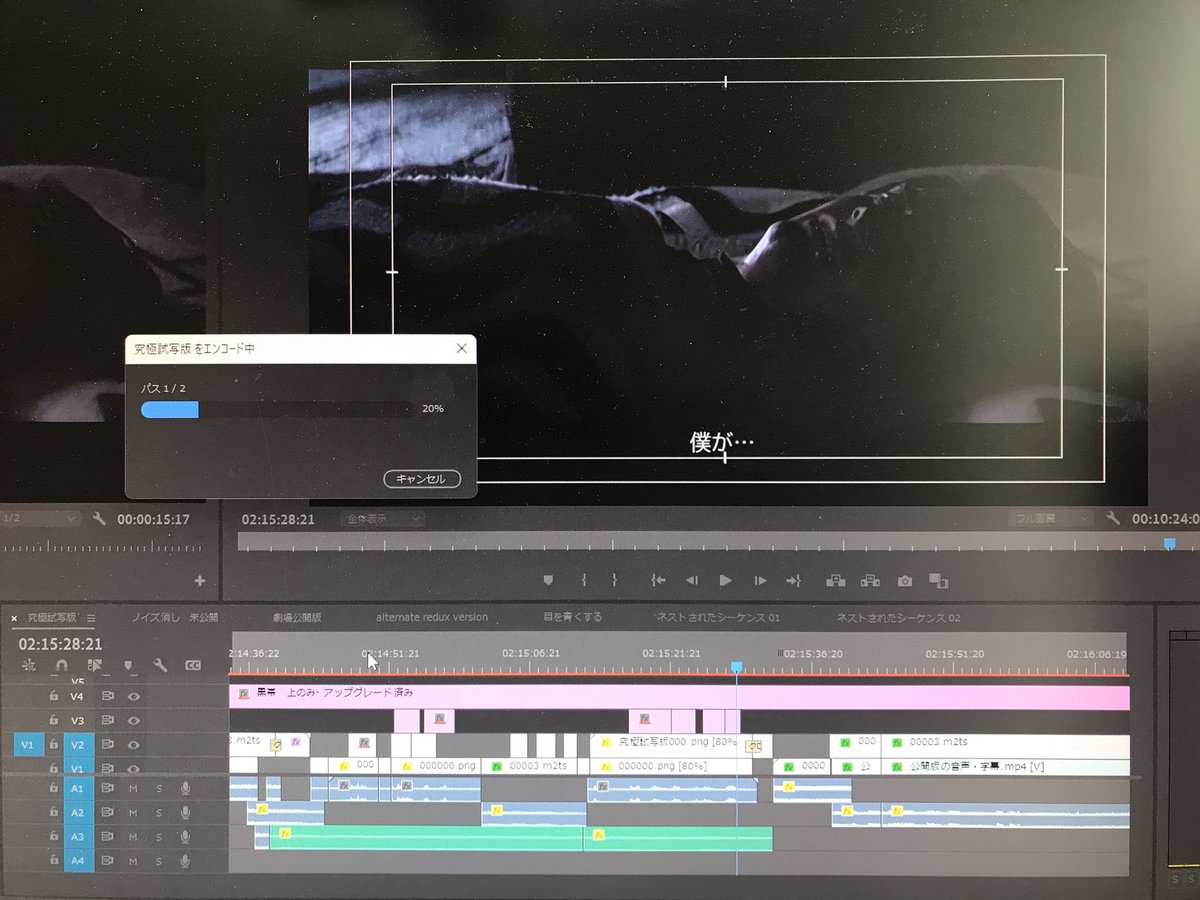Click the Lift button
Image resolution: width=1200 pixels, height=900 pixels.
[836, 580]
